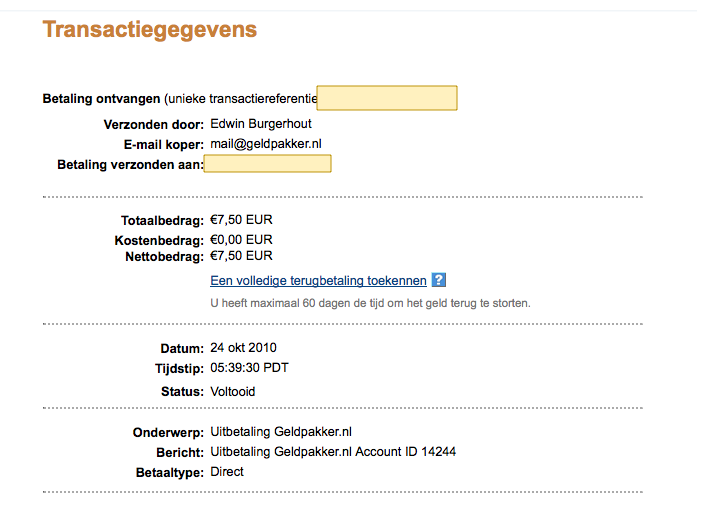Click buyer email mail@geldpakker.nl
The width and height of the screenshot is (705, 508).
point(266,144)
